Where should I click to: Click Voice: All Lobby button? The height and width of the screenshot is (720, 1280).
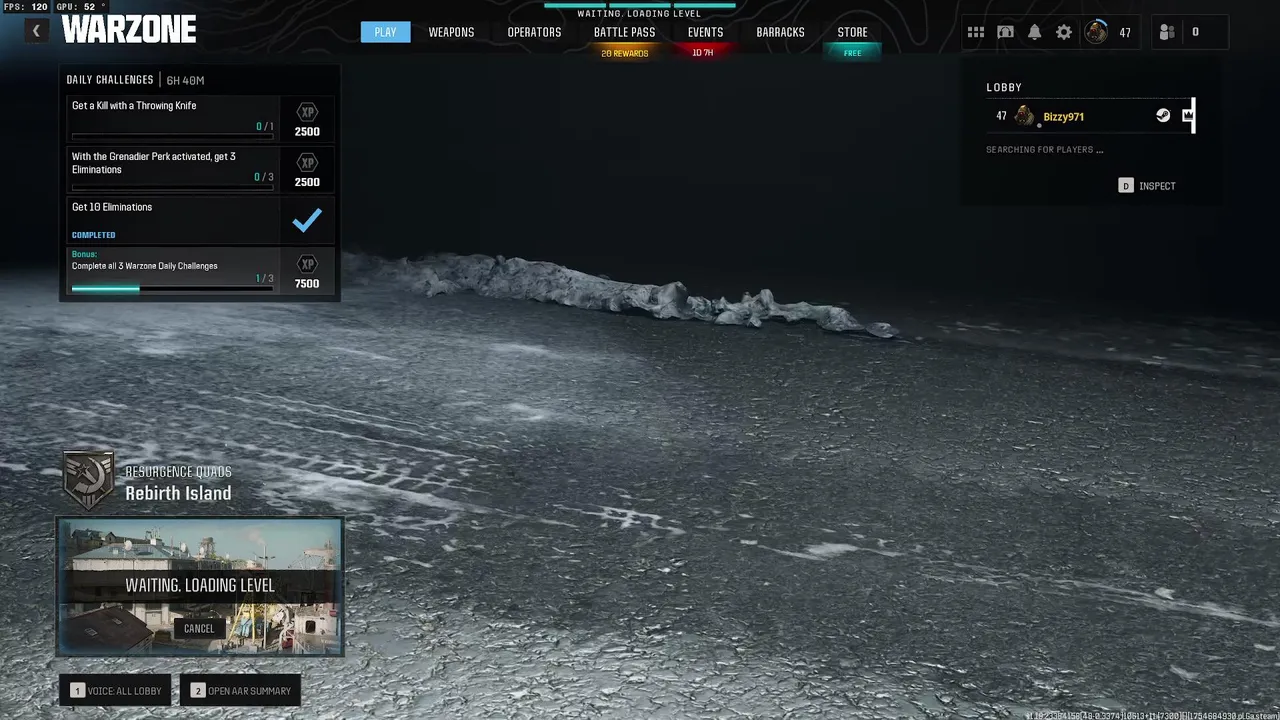coord(116,690)
